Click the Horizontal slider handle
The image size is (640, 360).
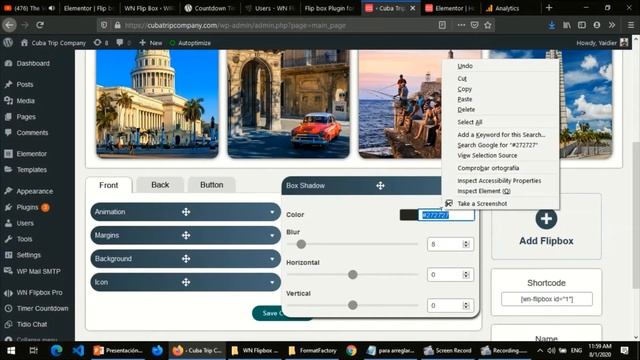click(353, 275)
